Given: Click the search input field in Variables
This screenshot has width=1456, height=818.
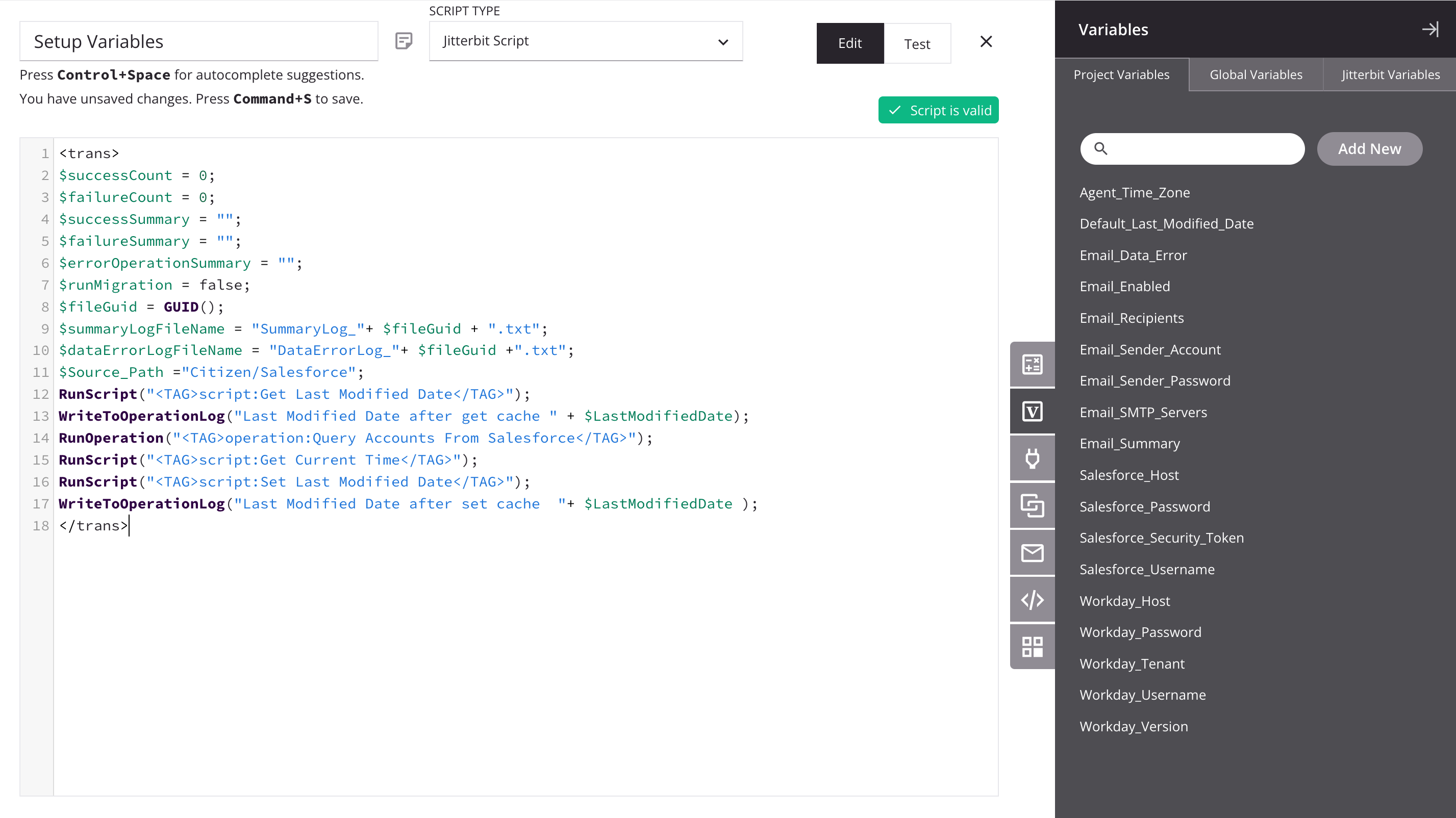Looking at the screenshot, I should [1192, 148].
